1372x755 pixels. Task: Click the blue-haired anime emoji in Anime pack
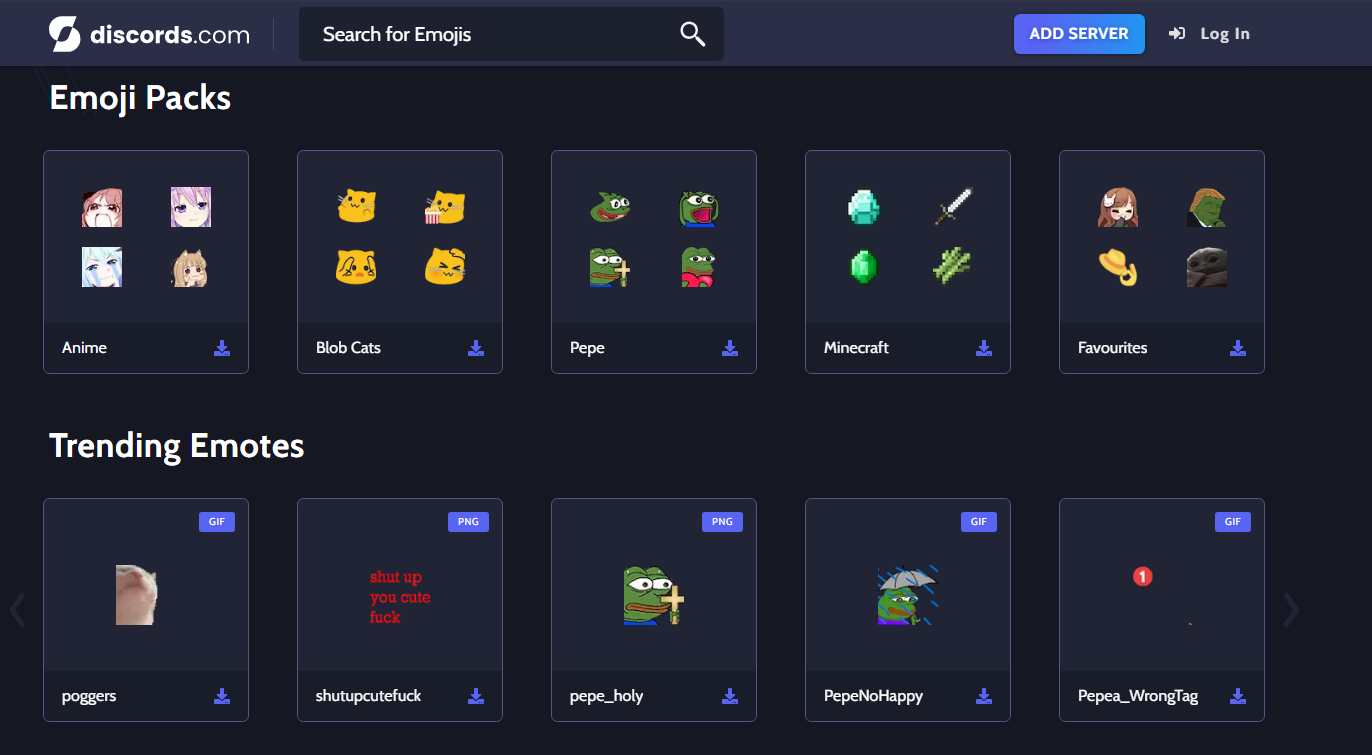[x=102, y=267]
